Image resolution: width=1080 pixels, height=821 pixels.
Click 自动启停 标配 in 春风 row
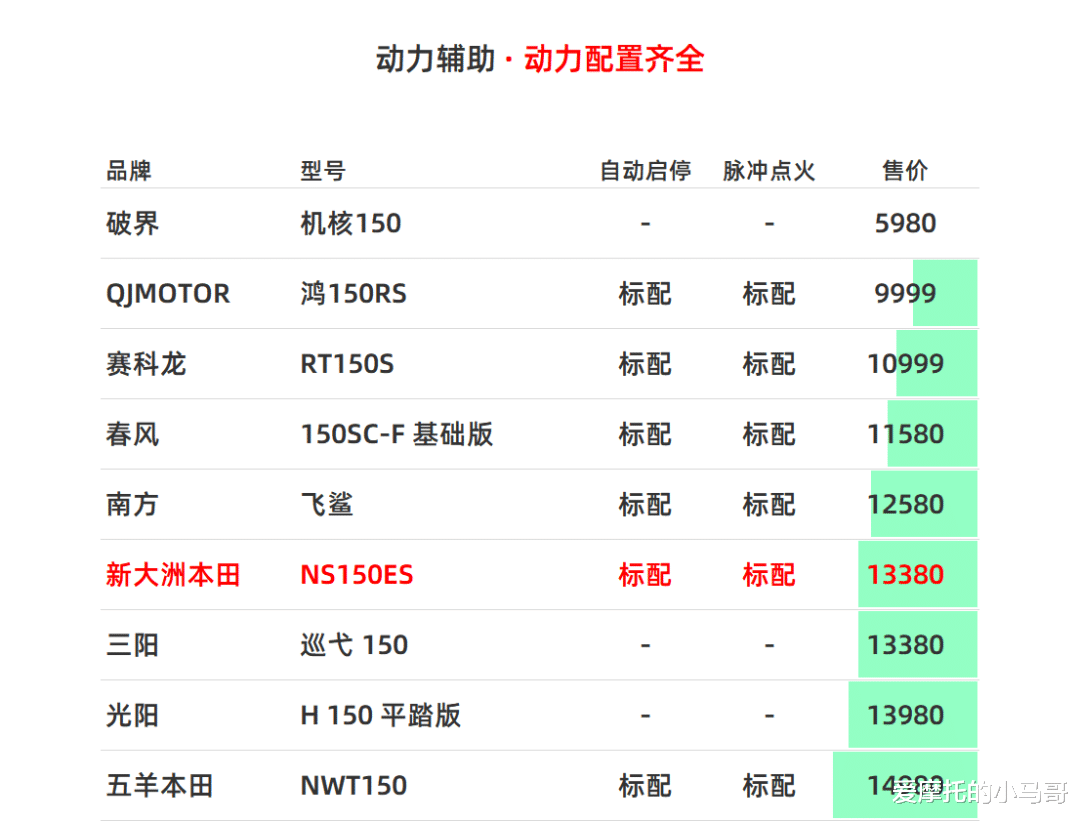[x=645, y=434]
